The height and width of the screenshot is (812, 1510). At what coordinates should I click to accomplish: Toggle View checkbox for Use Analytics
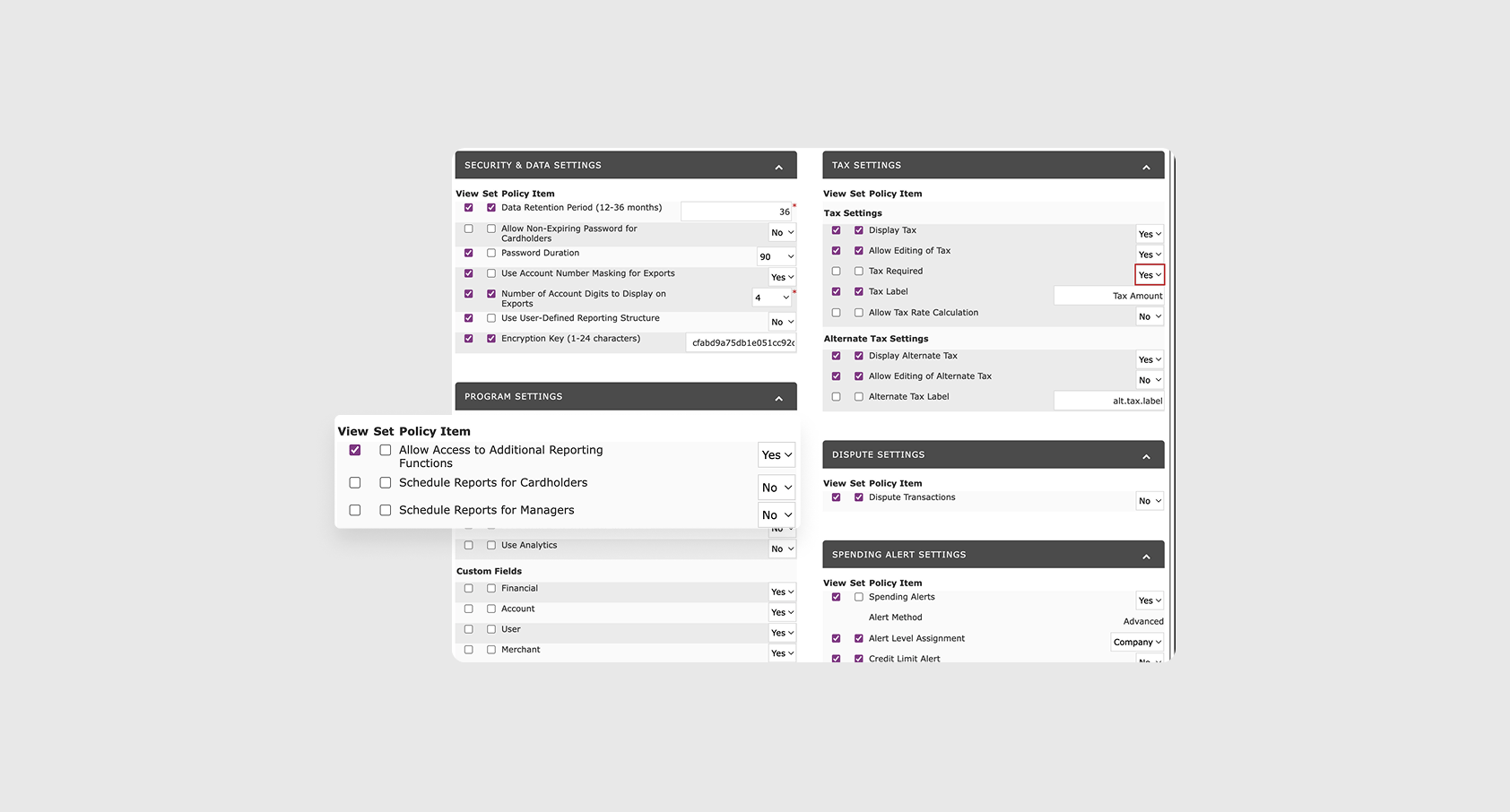(x=469, y=545)
